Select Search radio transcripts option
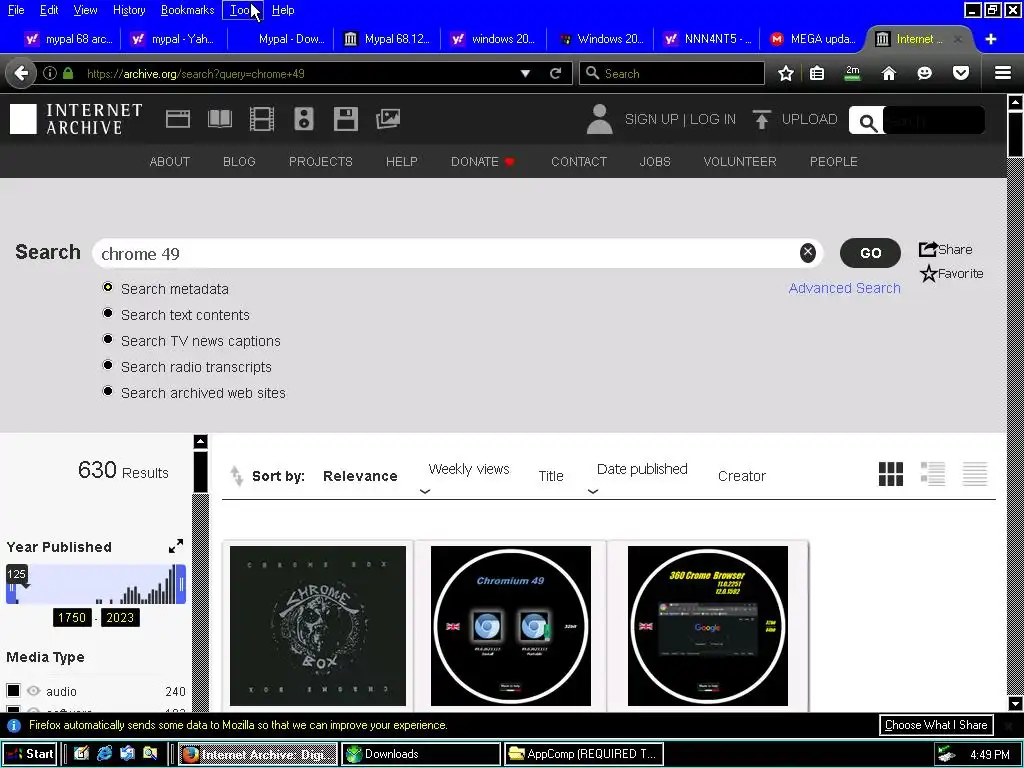This screenshot has width=1024, height=768. point(108,366)
